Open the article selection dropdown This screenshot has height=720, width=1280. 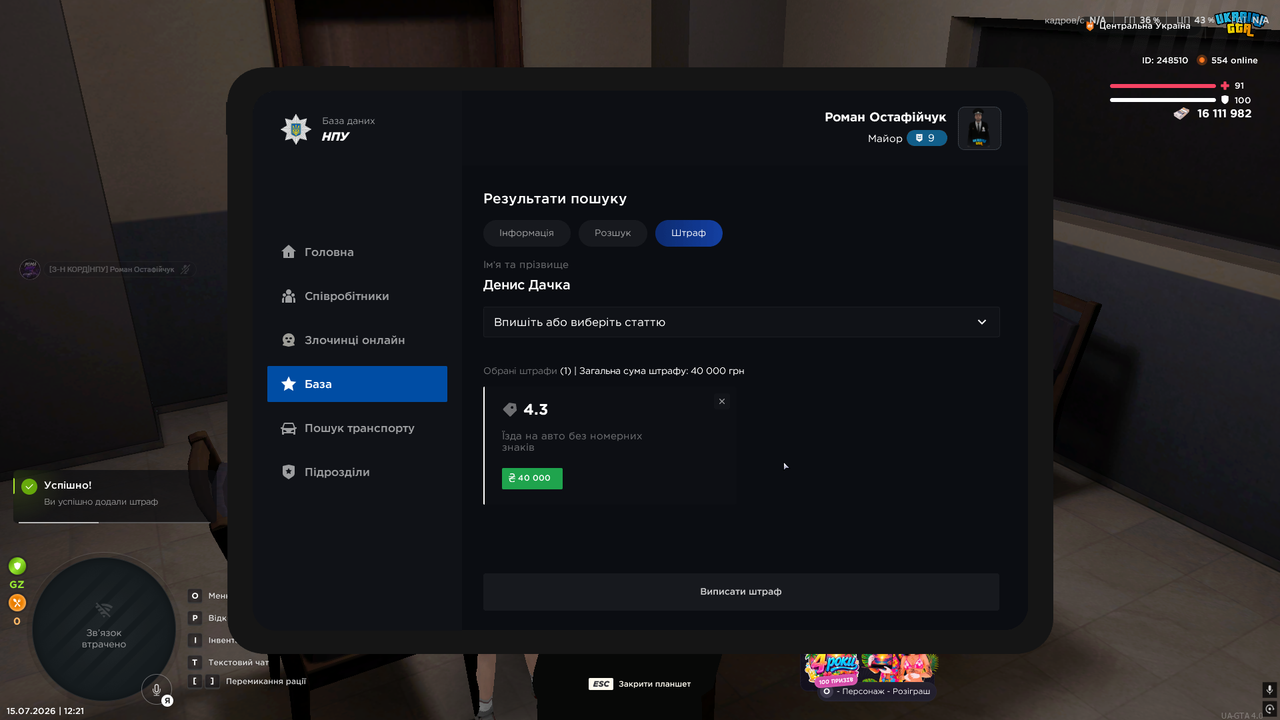coord(741,322)
